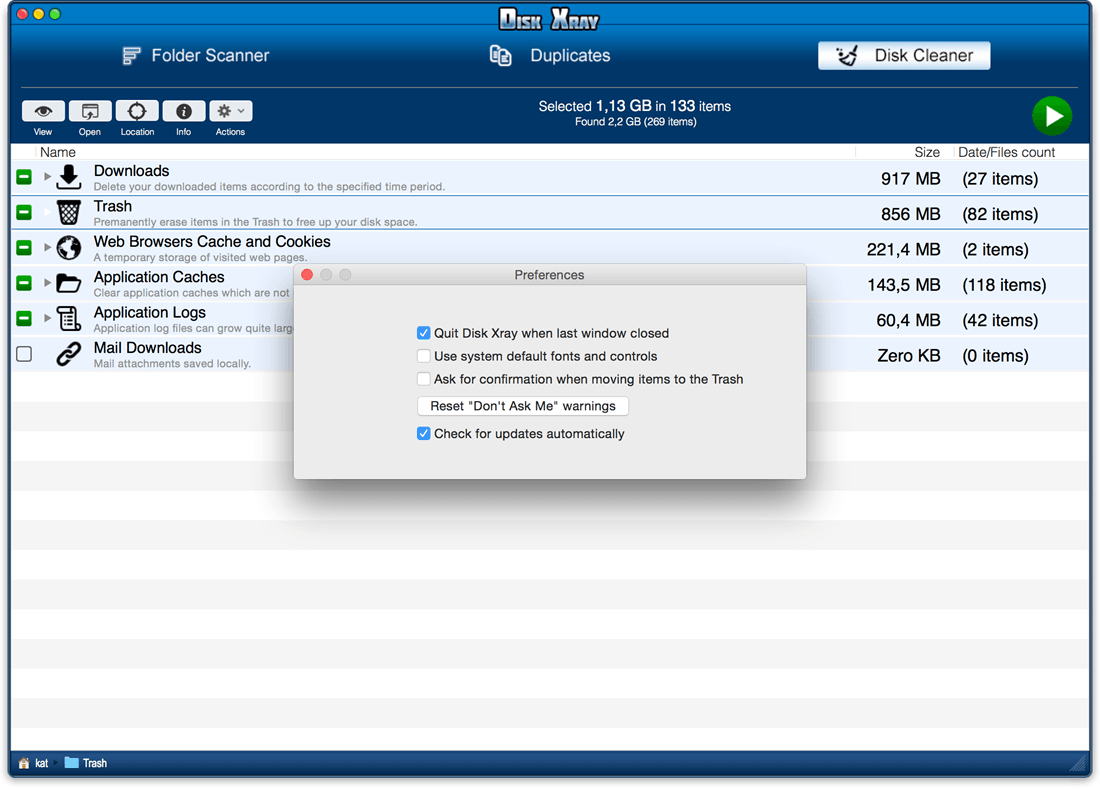Image resolution: width=1100 pixels, height=789 pixels.
Task: Enable Use system default fonts and controls
Action: coord(423,356)
